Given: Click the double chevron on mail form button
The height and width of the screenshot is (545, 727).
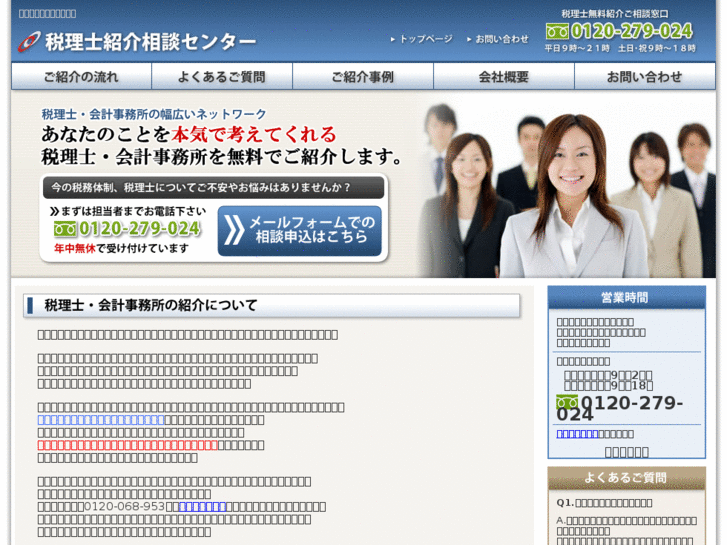Looking at the screenshot, I should (x=234, y=230).
